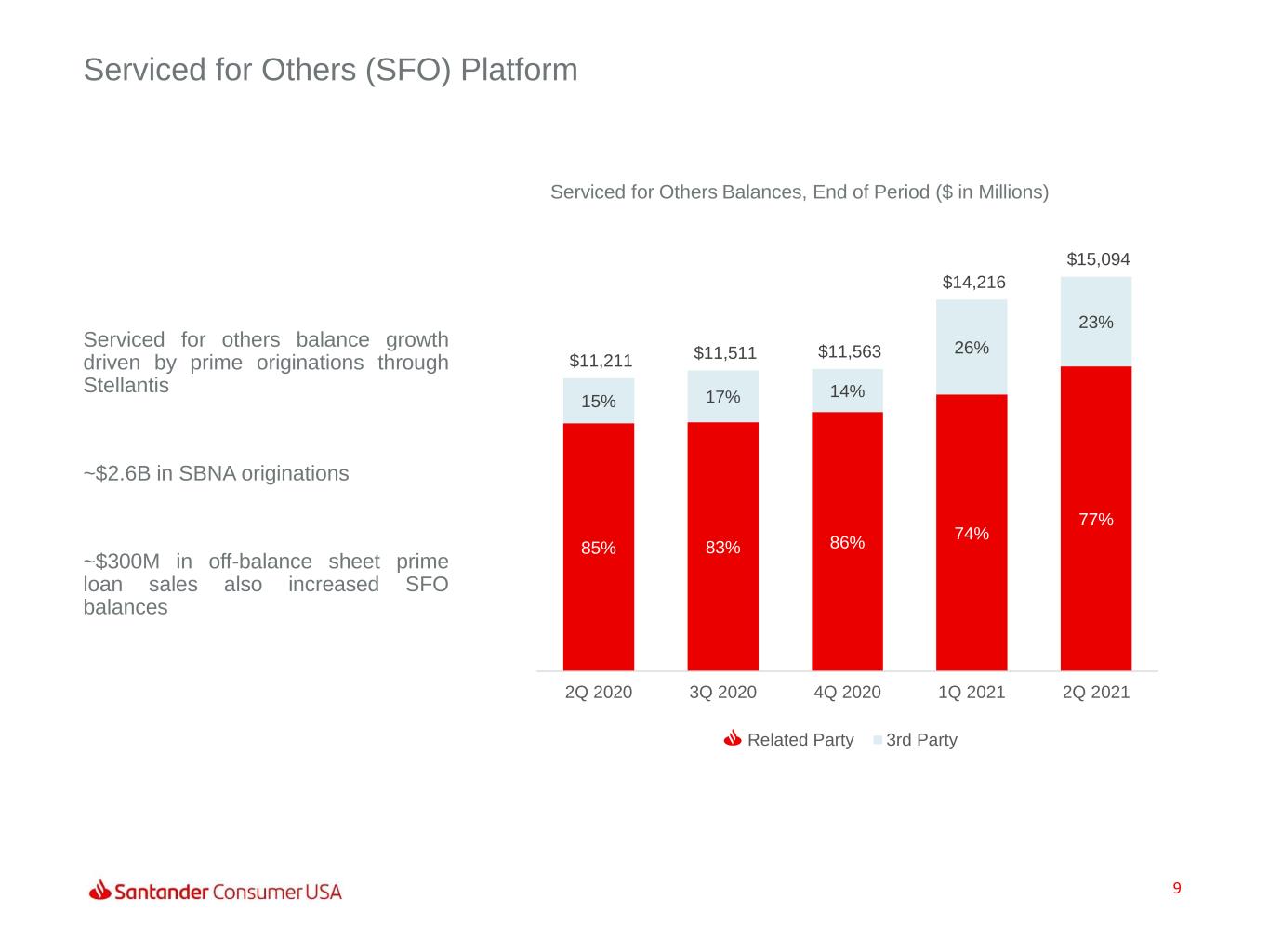
Task: Click the 4Q 2020 axis label
Action: tap(847, 692)
